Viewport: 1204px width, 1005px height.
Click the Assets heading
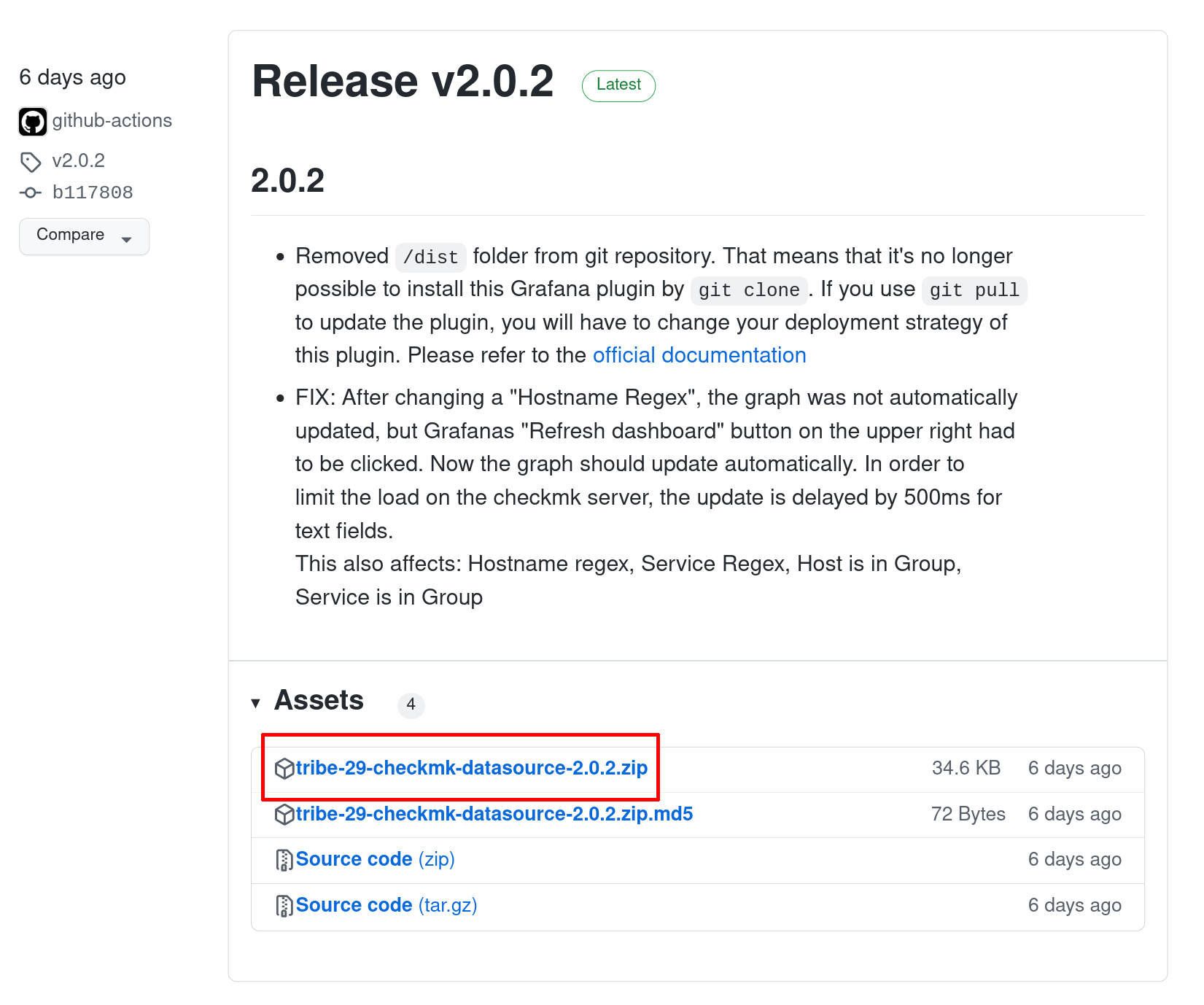319,700
